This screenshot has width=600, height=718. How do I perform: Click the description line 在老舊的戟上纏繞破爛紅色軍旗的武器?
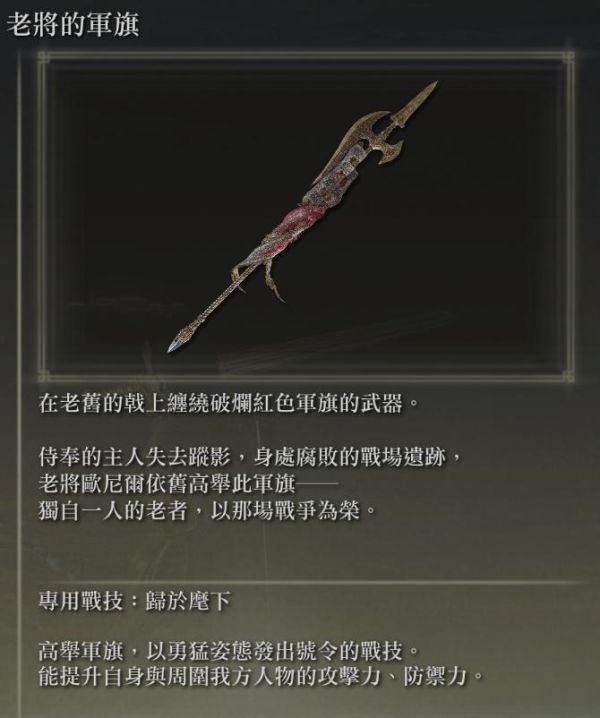229,403
